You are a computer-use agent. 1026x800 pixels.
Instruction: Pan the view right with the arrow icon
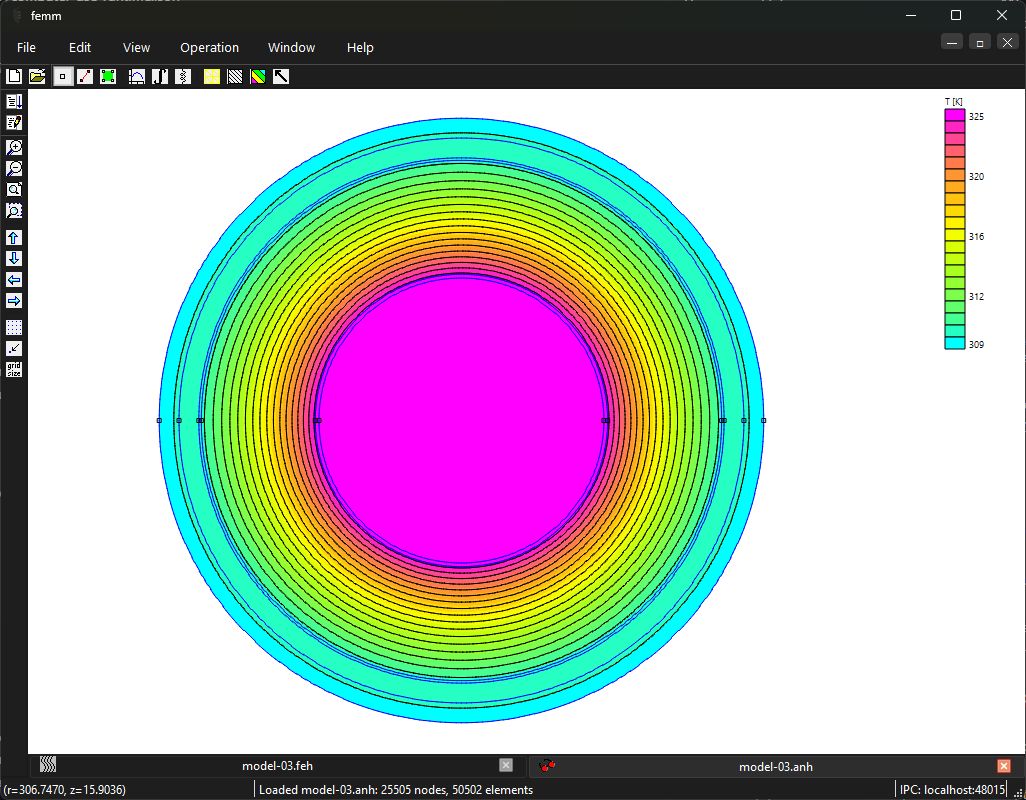click(x=14, y=300)
